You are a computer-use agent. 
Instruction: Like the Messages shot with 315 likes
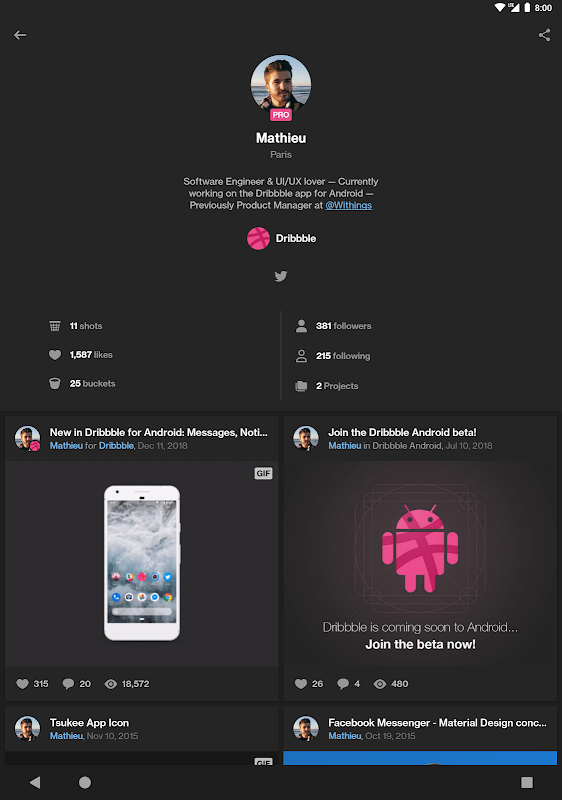click(22, 684)
